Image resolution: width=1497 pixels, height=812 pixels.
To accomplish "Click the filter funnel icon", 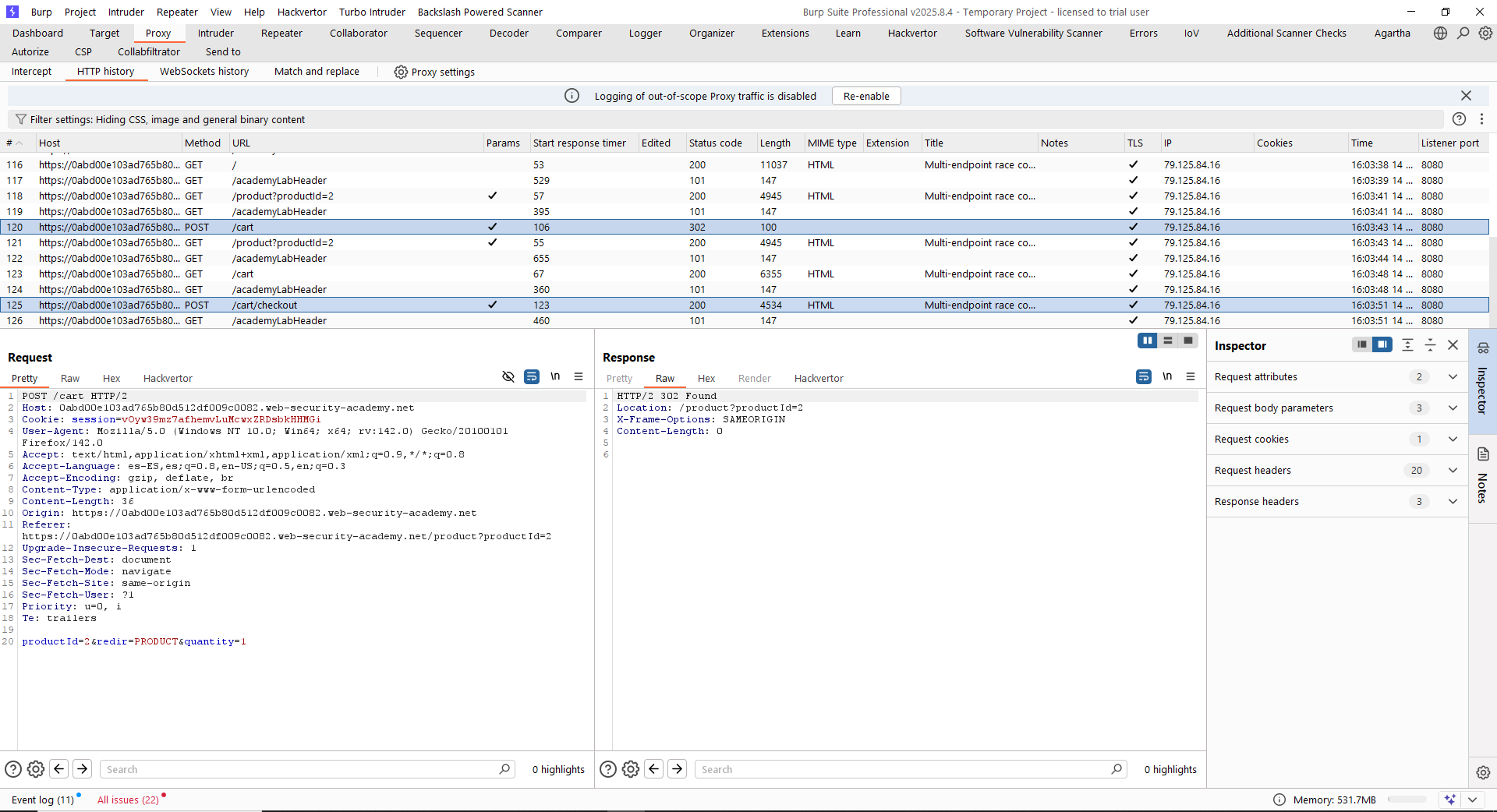I will pyautogui.click(x=21, y=119).
